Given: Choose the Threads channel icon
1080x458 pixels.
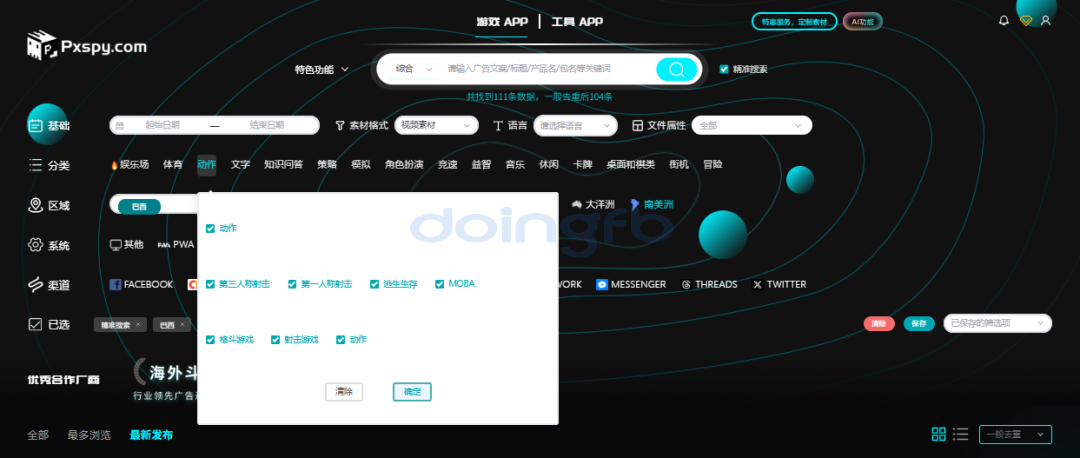Looking at the screenshot, I should tap(686, 284).
